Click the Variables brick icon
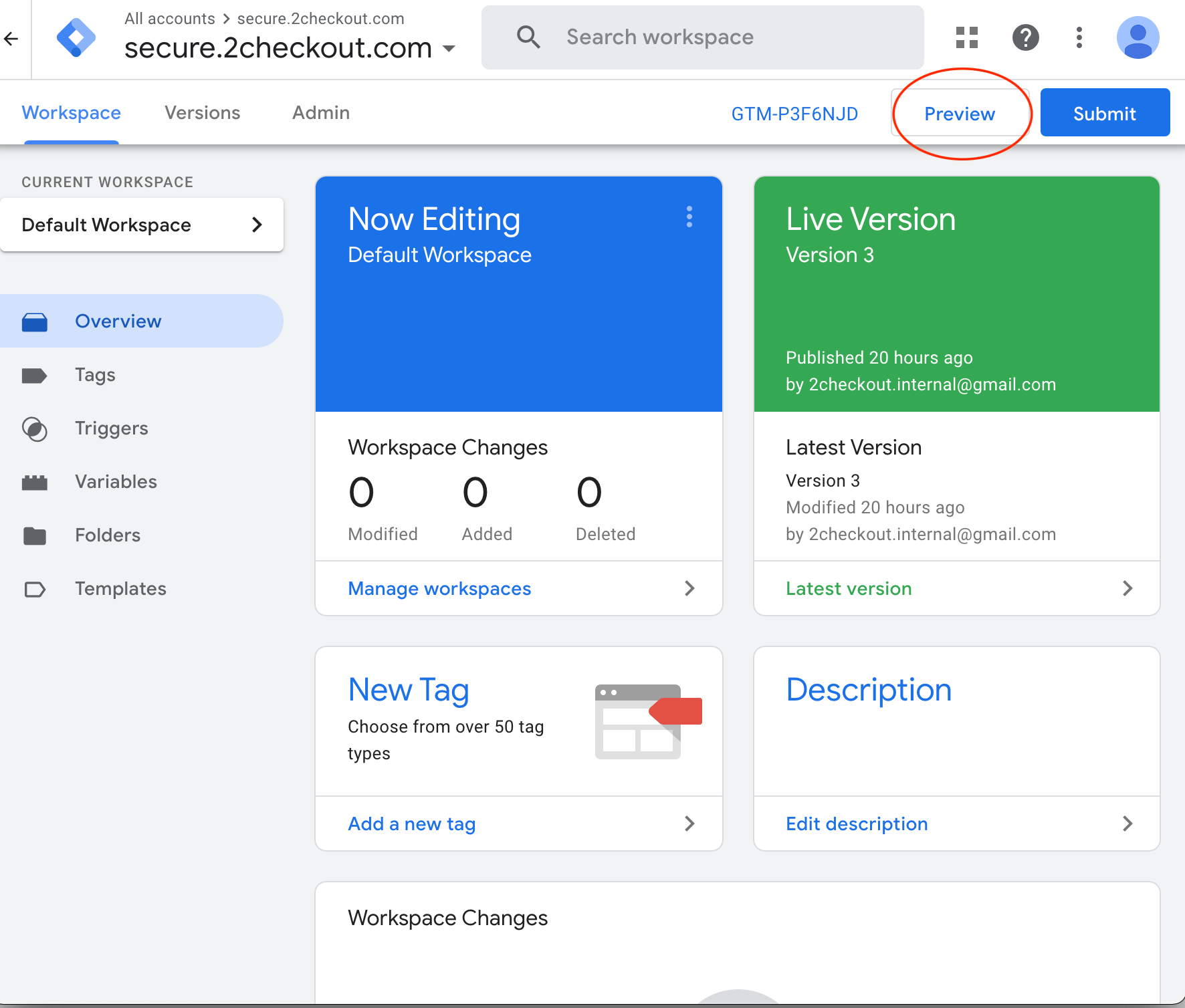The height and width of the screenshot is (1008, 1185). coord(35,483)
